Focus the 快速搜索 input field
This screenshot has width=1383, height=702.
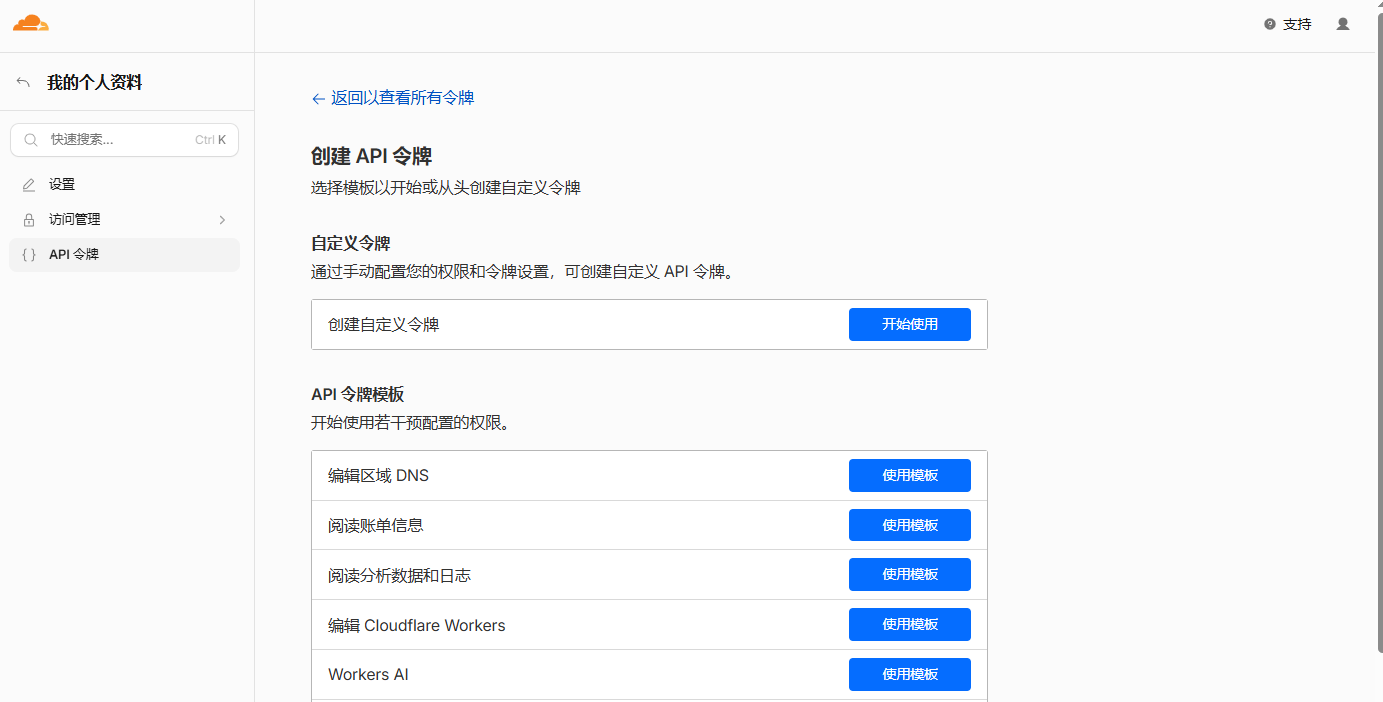[124, 140]
